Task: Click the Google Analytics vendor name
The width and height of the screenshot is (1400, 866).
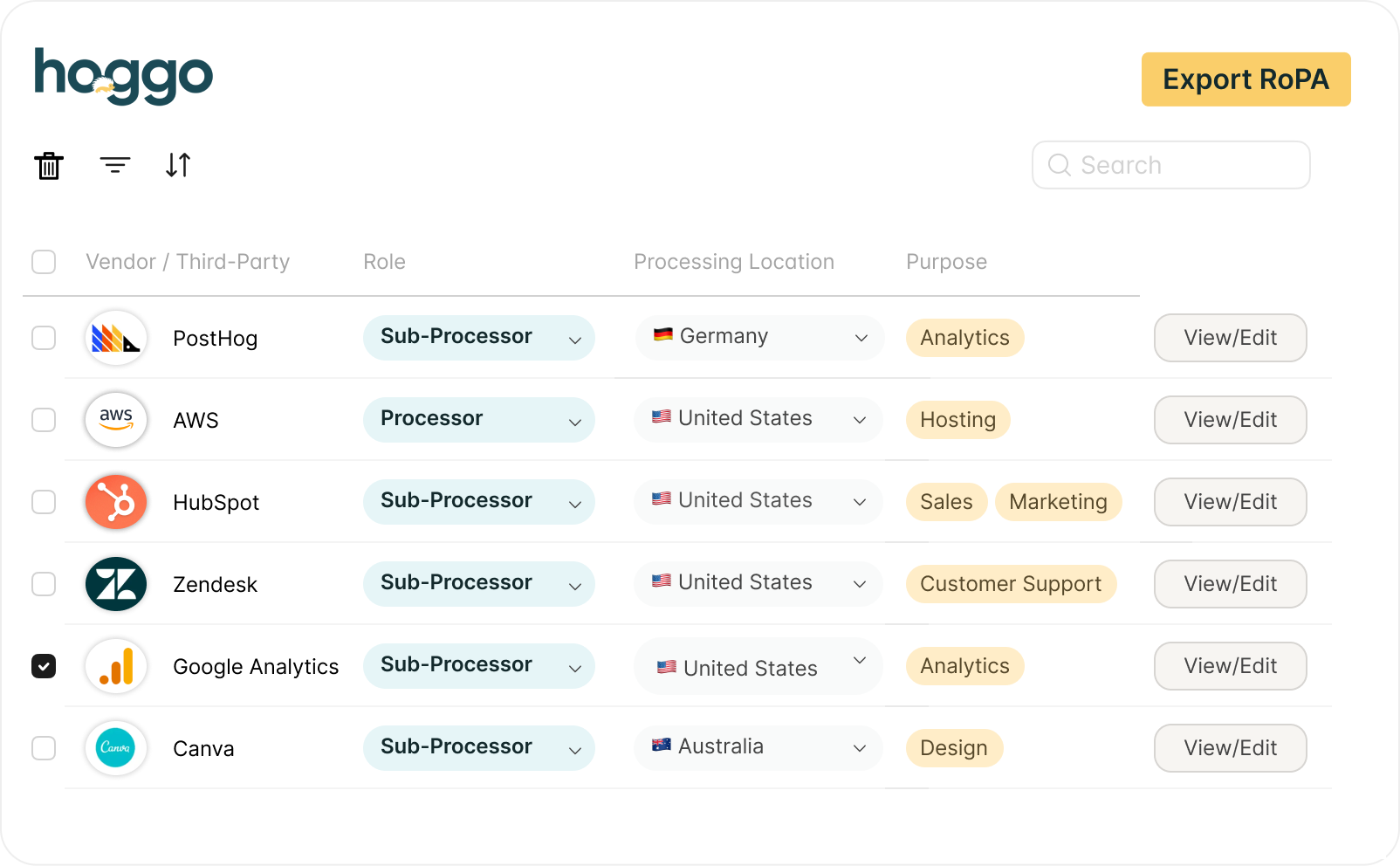Action: click(256, 667)
